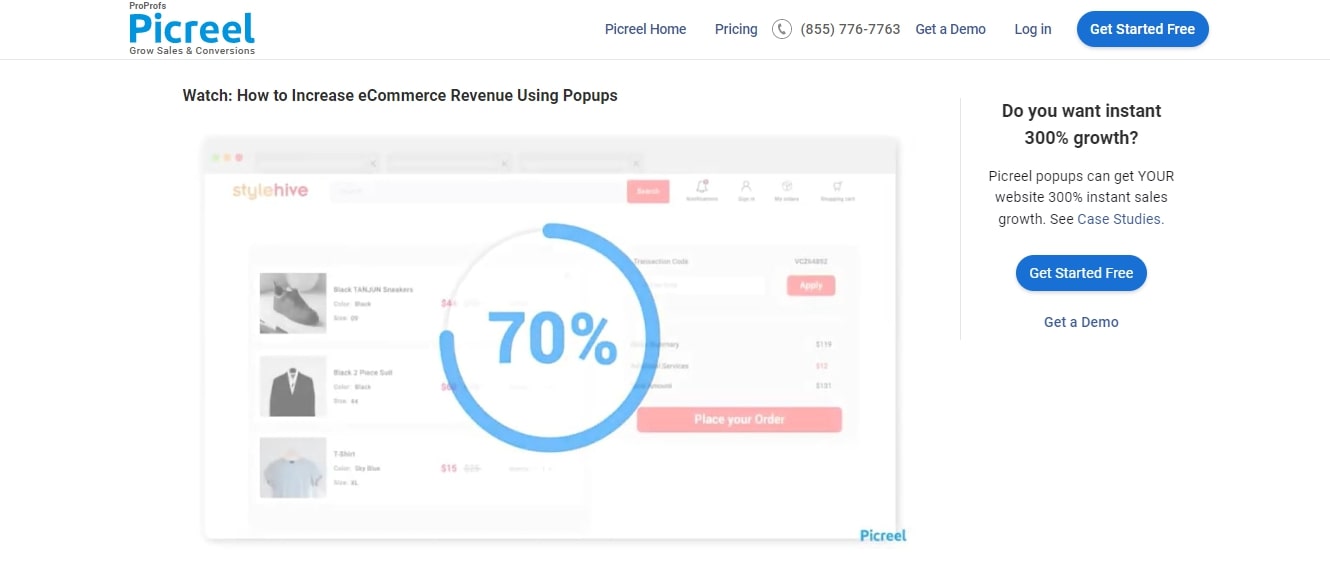Image resolution: width=1330 pixels, height=578 pixels.
Task: Click the Shopping cart icon
Action: coord(837,185)
